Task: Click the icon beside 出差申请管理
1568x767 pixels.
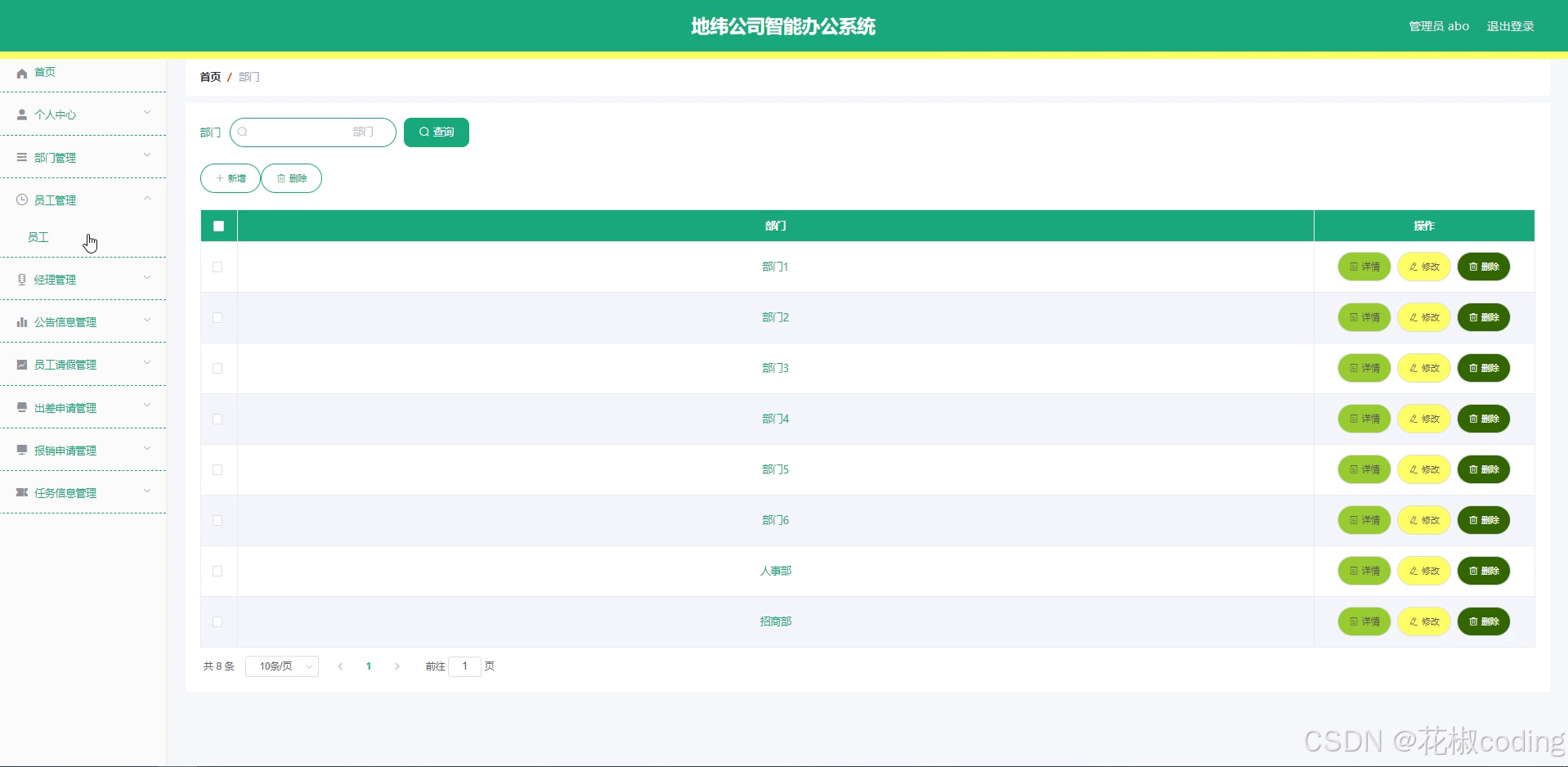Action: pyautogui.click(x=22, y=407)
